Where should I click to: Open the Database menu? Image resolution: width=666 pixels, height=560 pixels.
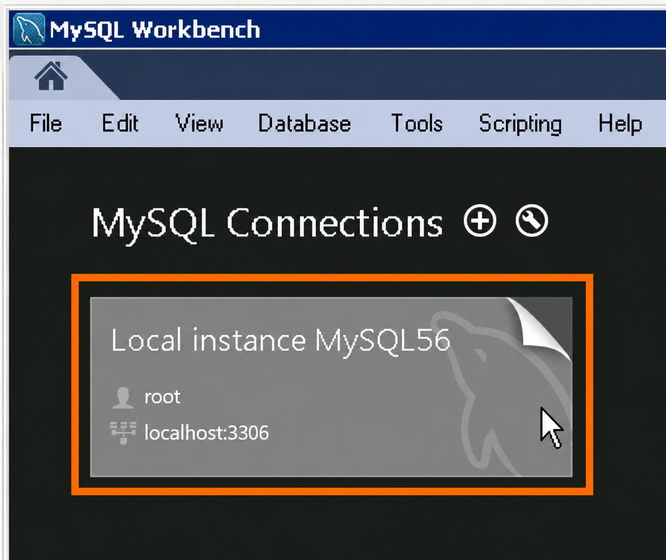[x=305, y=124]
